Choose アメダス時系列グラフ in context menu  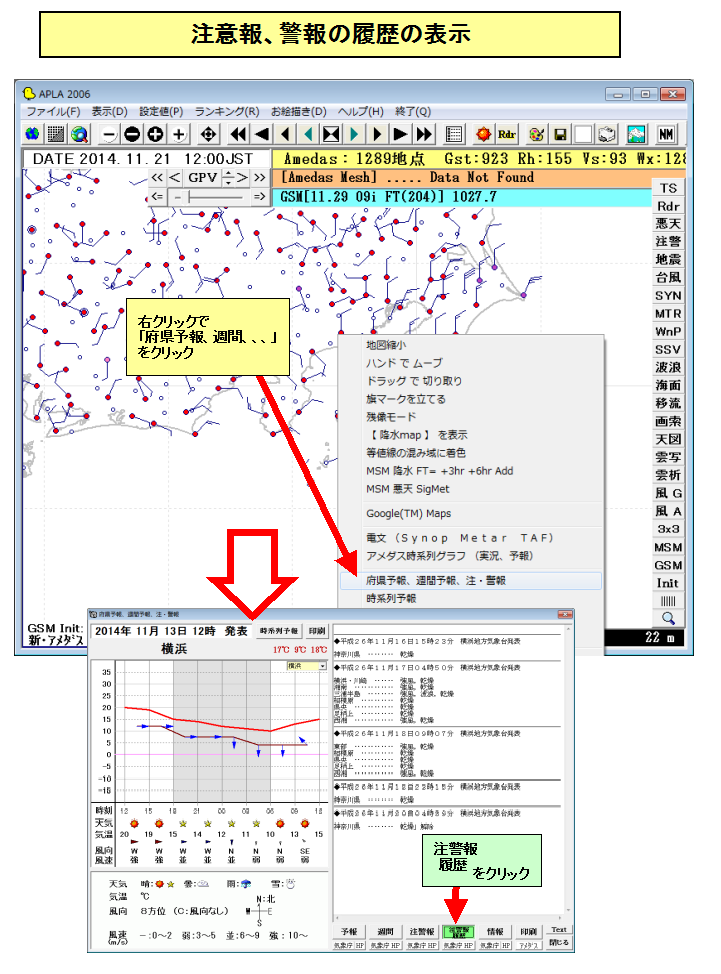click(471, 556)
